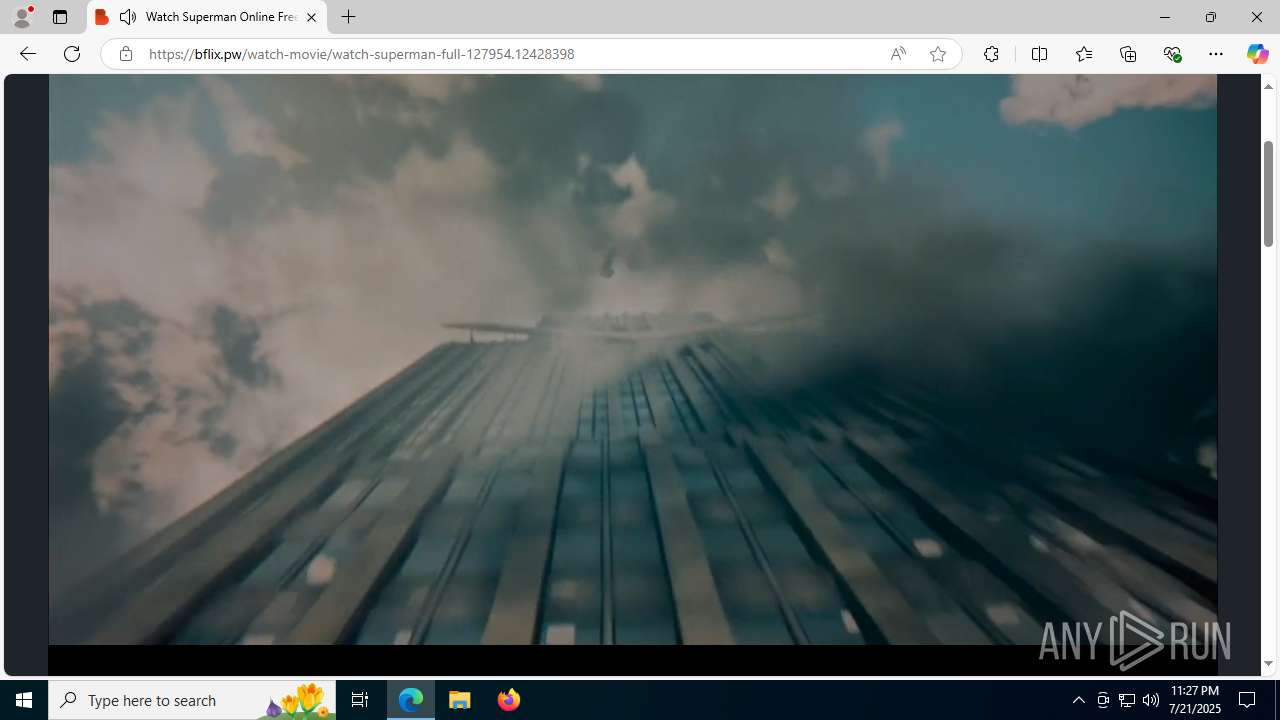The image size is (1280, 720).
Task: Switch to the Watch Superman Online tab
Action: [207, 17]
